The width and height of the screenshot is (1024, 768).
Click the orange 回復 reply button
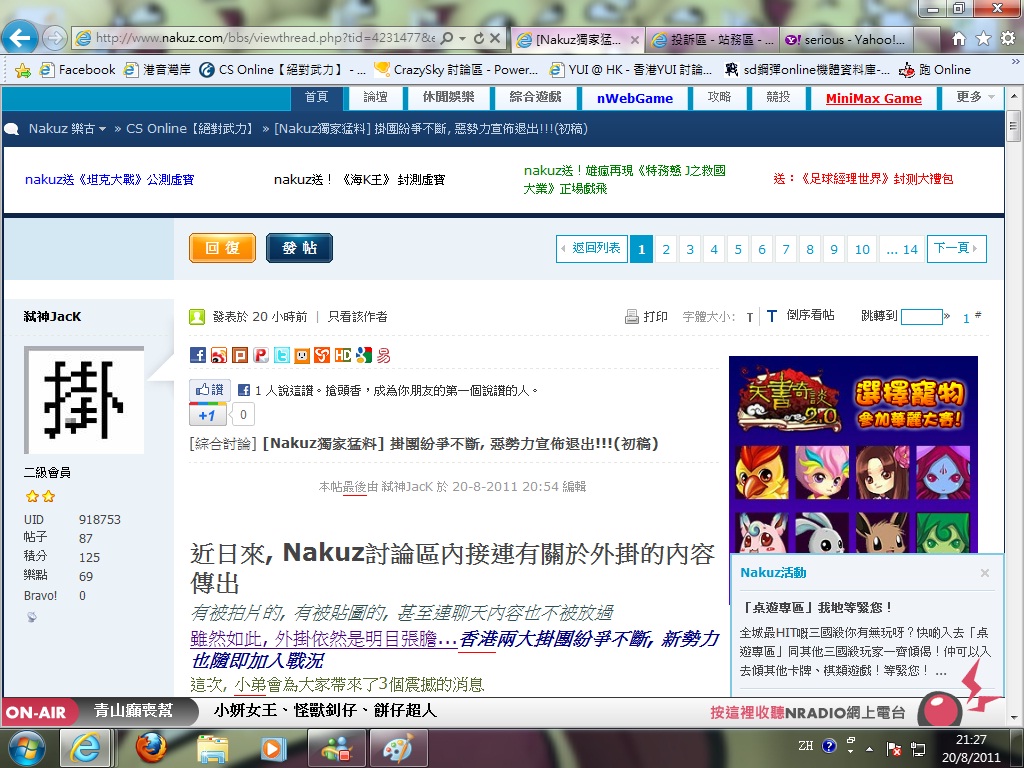pos(222,248)
